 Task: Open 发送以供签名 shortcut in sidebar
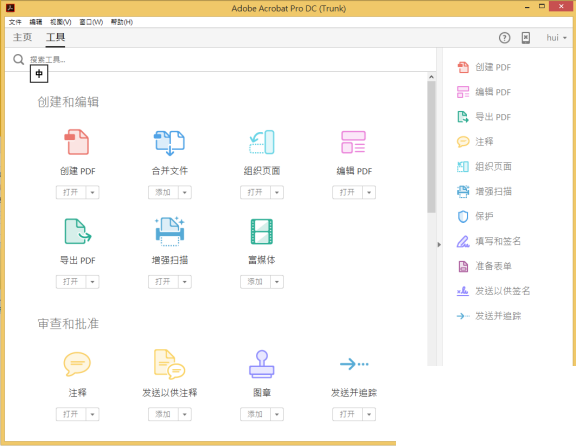(x=493, y=291)
